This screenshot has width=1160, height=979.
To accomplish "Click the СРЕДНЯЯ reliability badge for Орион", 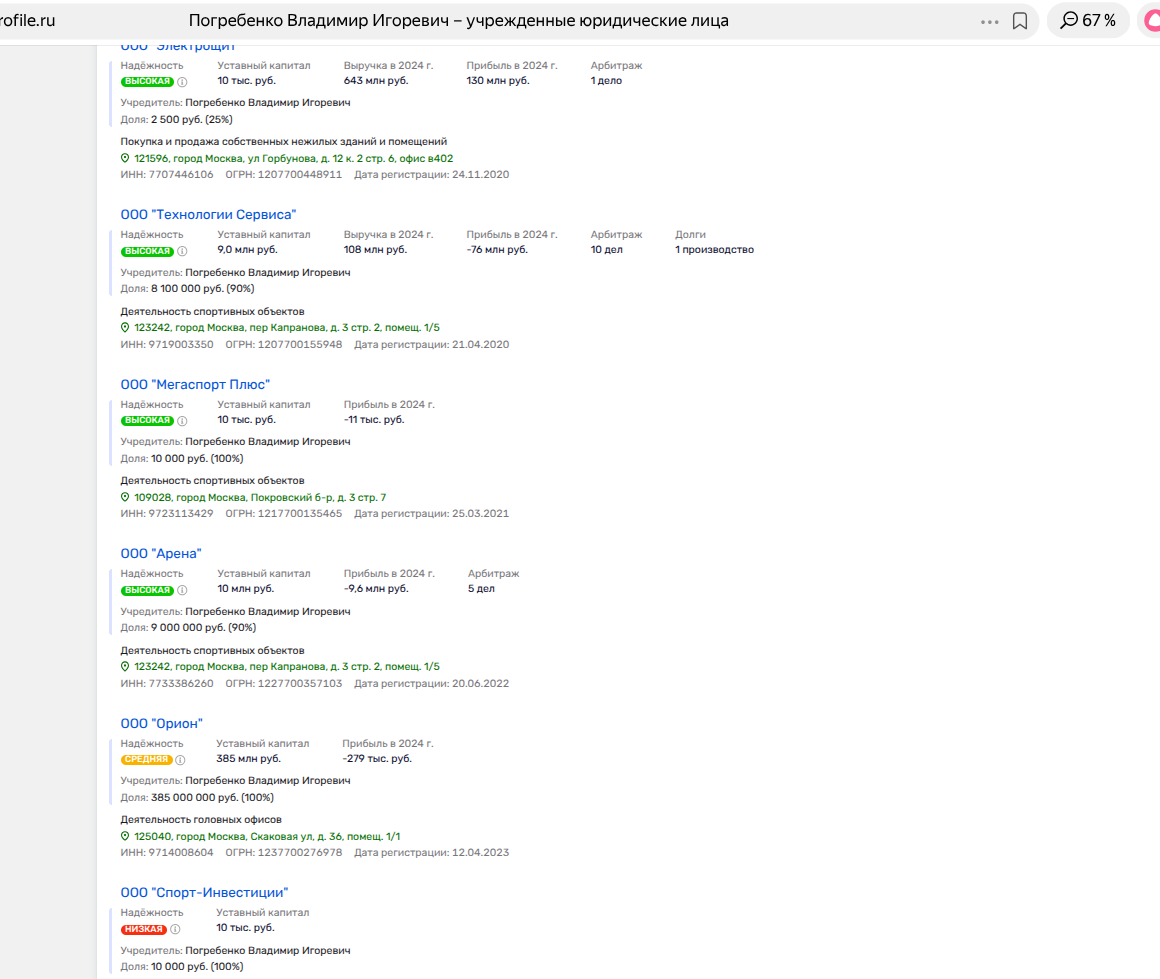I will 146,760.
